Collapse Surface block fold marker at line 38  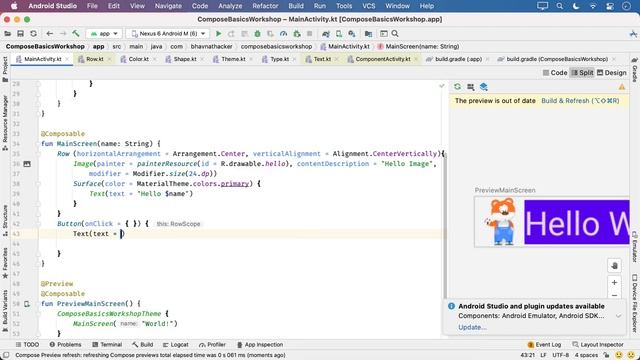pos(38,184)
